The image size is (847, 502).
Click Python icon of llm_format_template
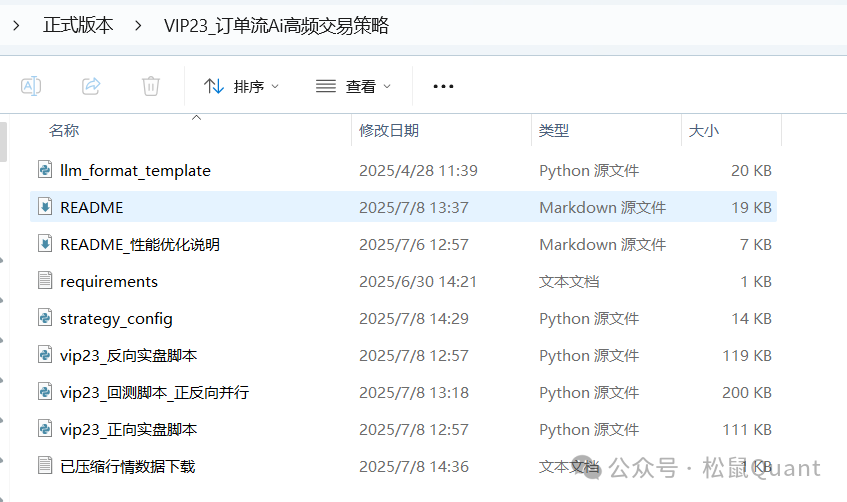45,170
